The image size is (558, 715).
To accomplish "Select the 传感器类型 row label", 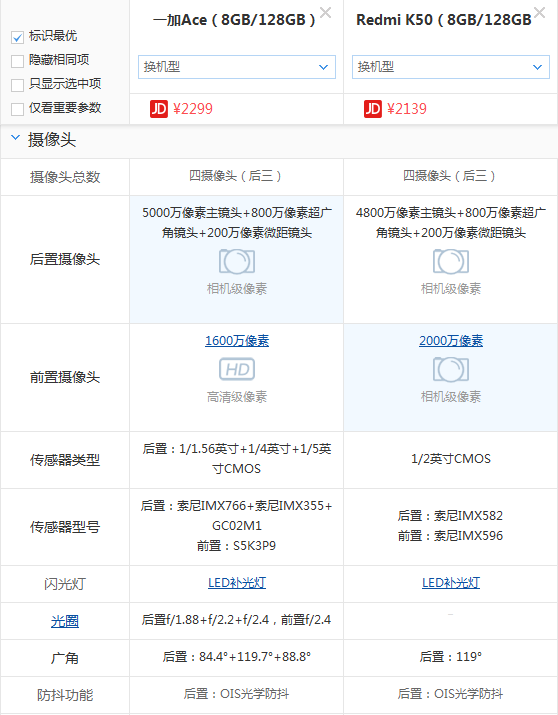I will tap(65, 460).
